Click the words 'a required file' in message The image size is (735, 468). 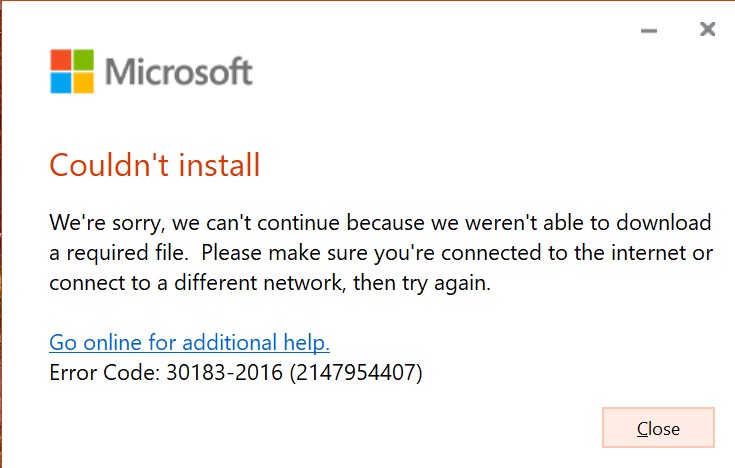click(119, 253)
